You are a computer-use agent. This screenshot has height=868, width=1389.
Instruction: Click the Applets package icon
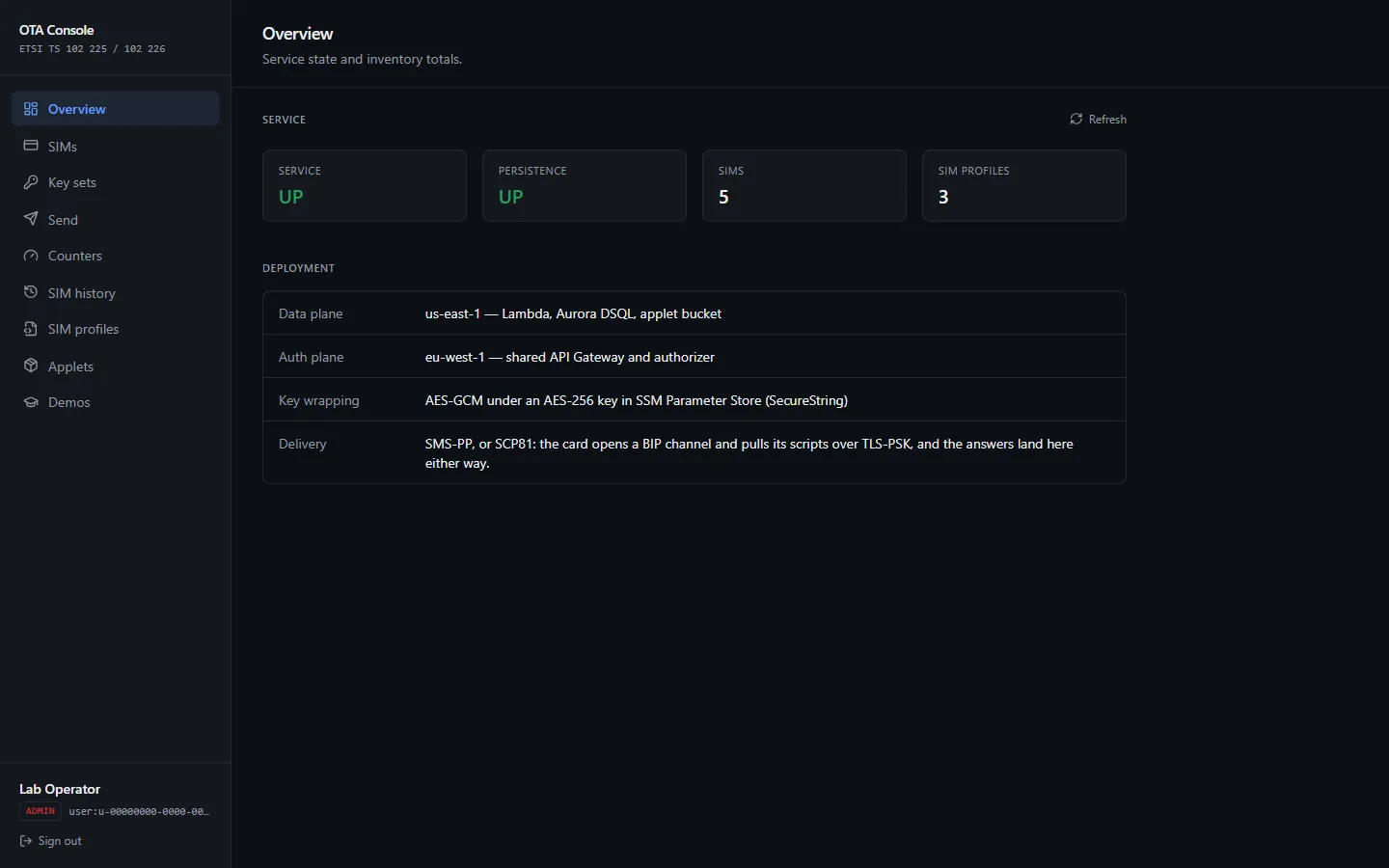pyautogui.click(x=31, y=366)
